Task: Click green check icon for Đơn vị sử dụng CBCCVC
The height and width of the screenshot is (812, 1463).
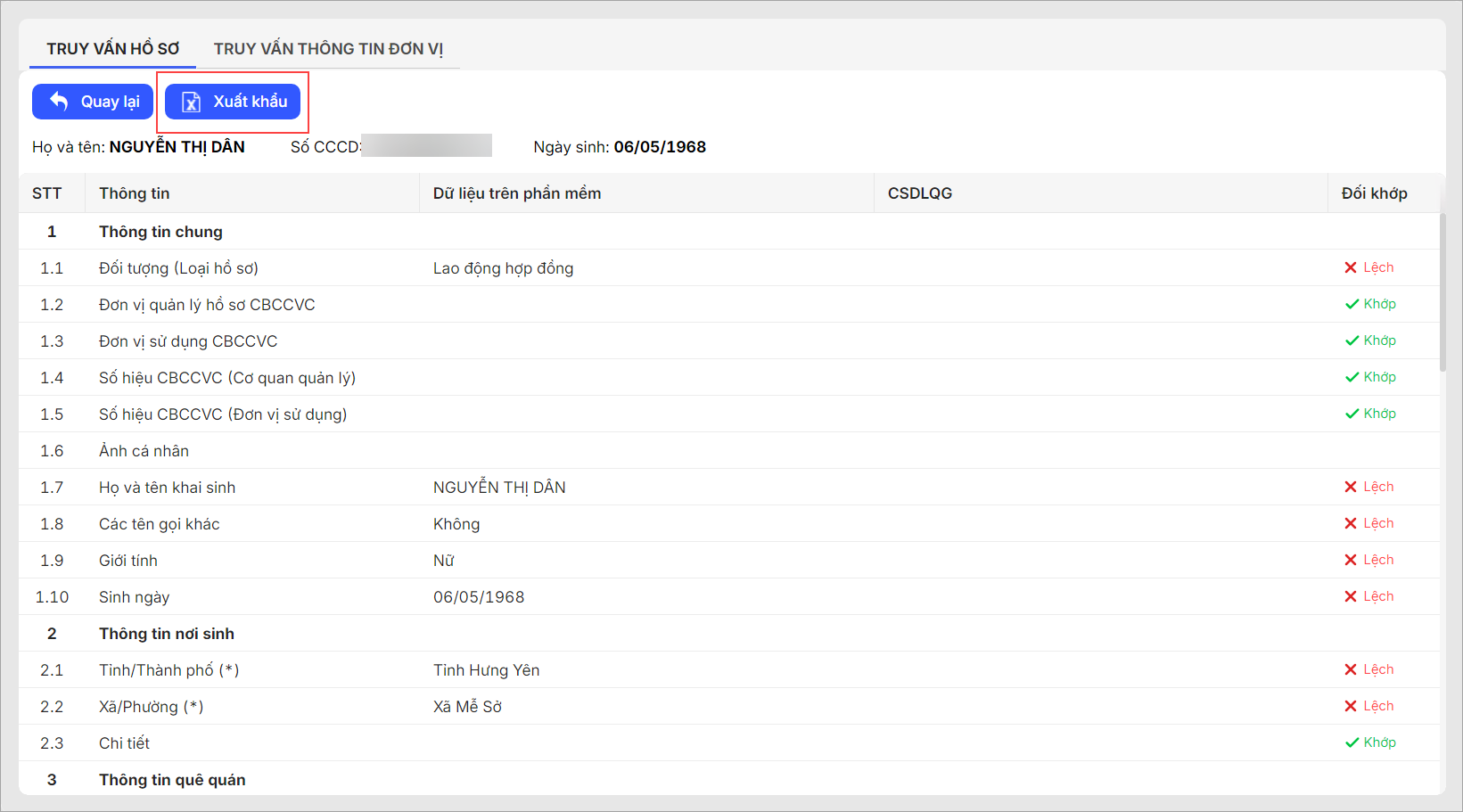Action: coord(1352,341)
